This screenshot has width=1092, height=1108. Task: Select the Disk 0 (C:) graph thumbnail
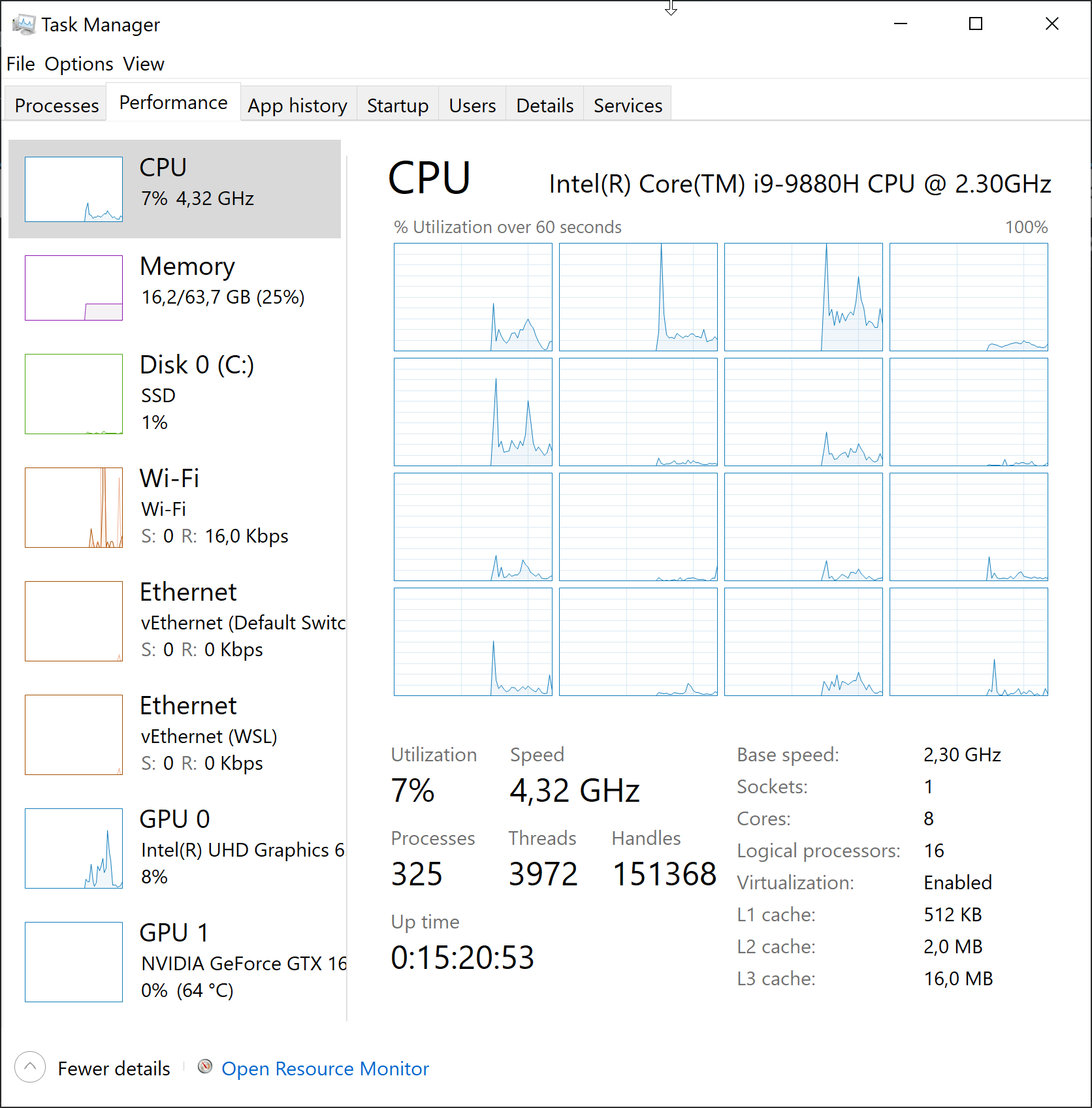pos(74,394)
